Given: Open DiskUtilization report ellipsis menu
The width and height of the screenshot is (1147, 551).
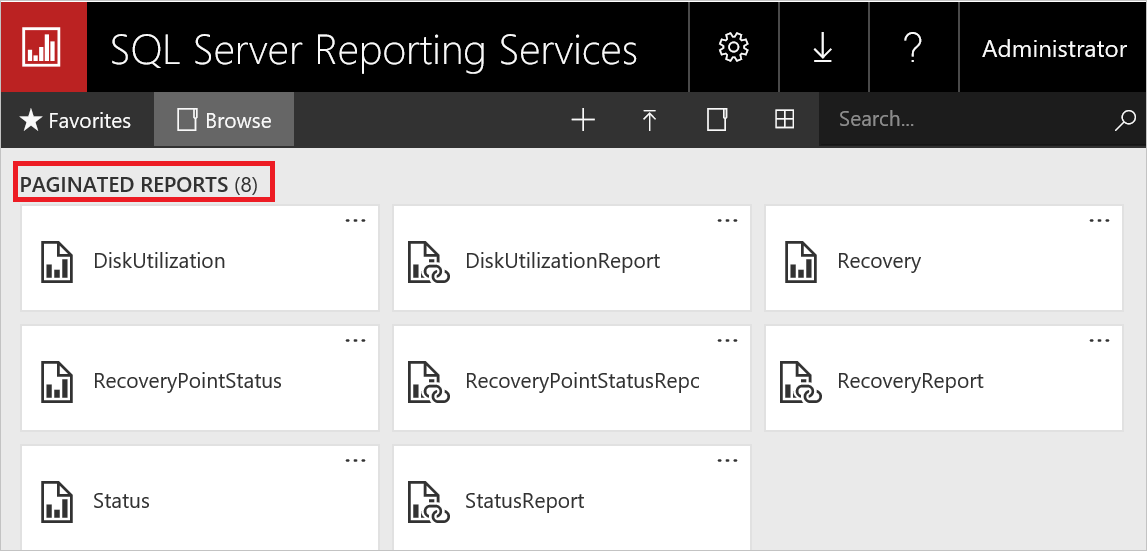Looking at the screenshot, I should 355,220.
